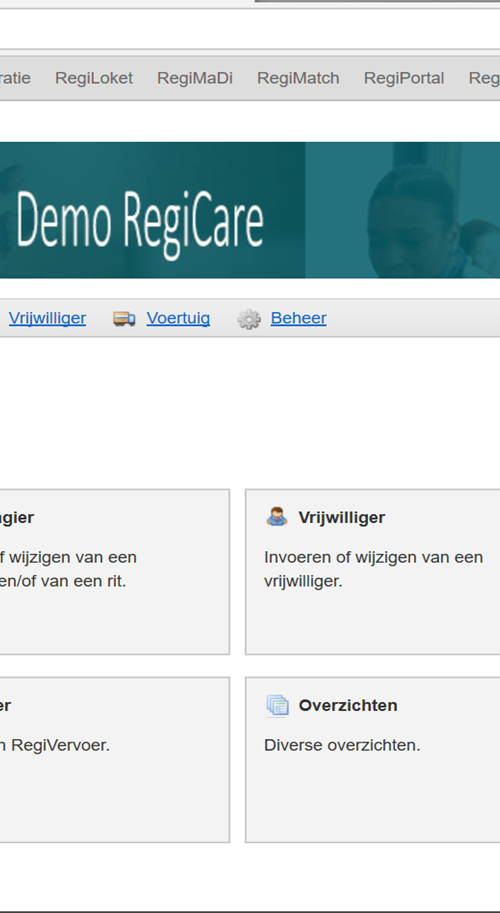500x913 pixels.
Task: Select the RegiMatch tab
Action: coord(298,78)
